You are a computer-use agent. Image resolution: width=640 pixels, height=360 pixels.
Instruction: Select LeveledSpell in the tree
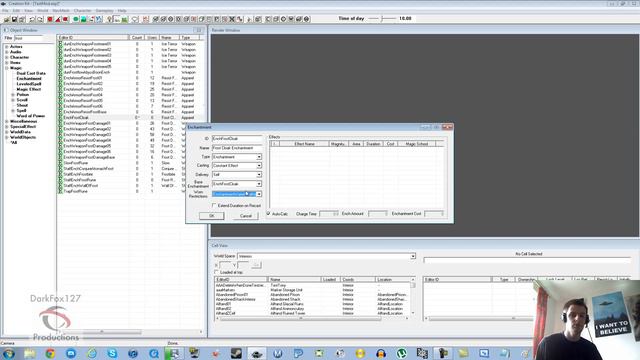(29, 84)
